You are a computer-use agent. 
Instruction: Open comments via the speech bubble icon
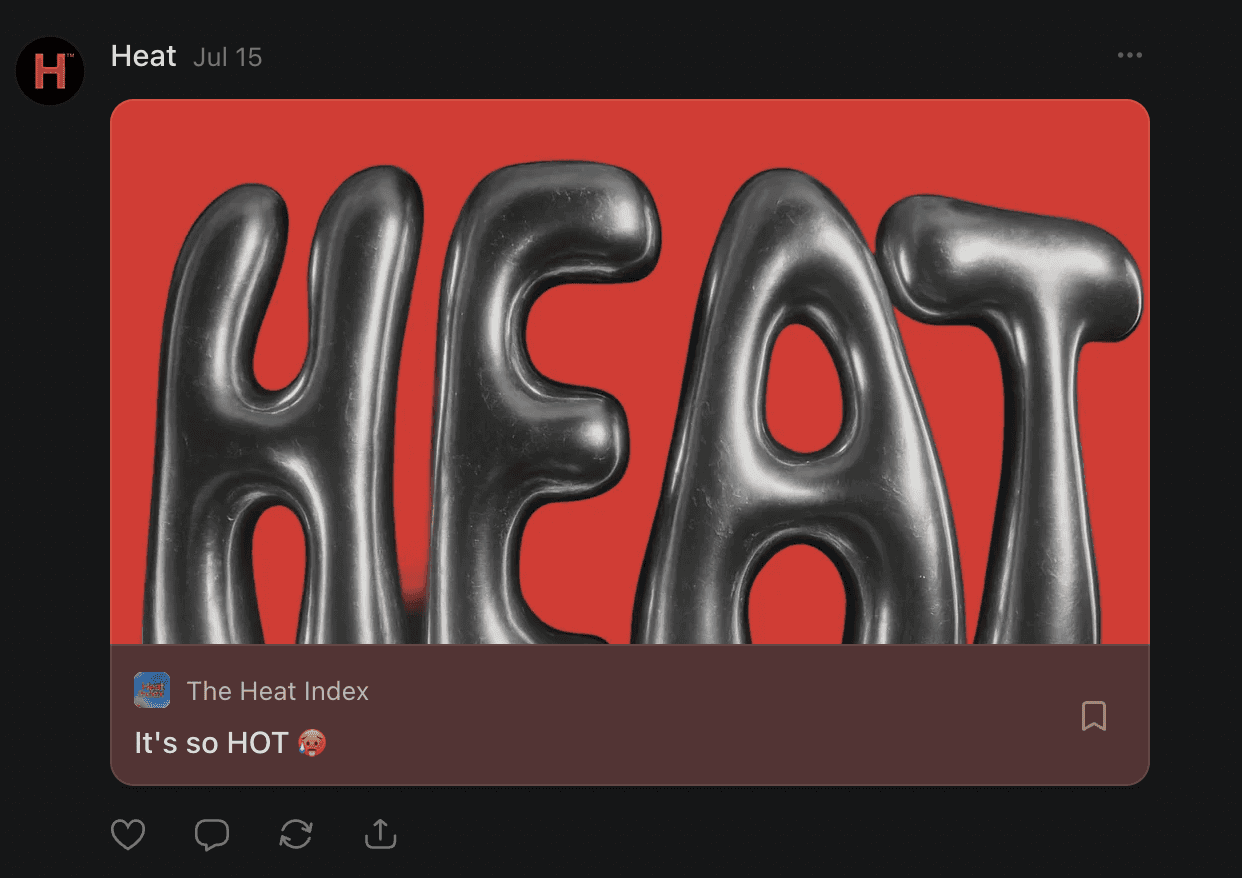(212, 834)
